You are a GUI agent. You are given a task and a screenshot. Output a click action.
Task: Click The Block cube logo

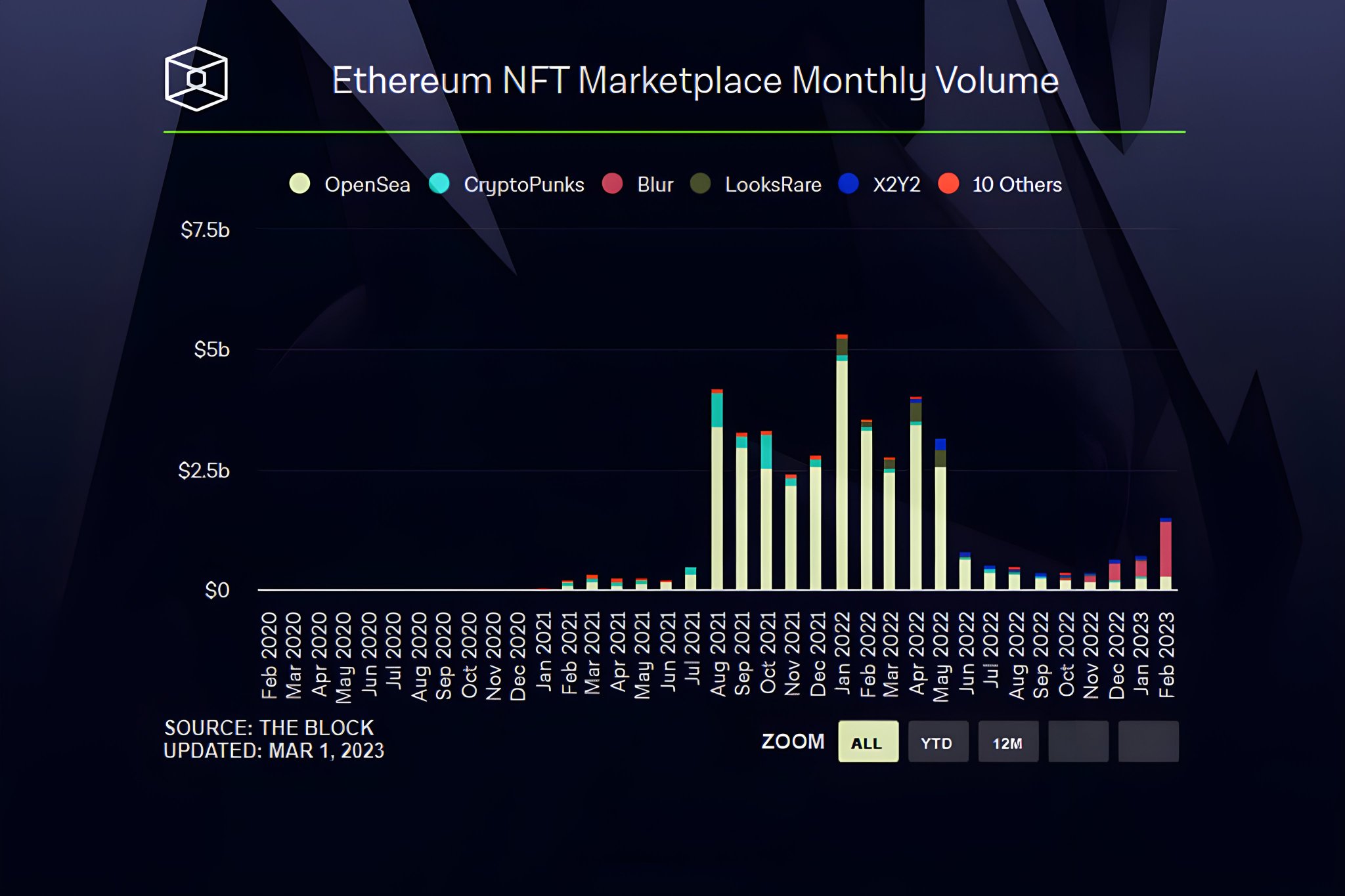tap(196, 79)
